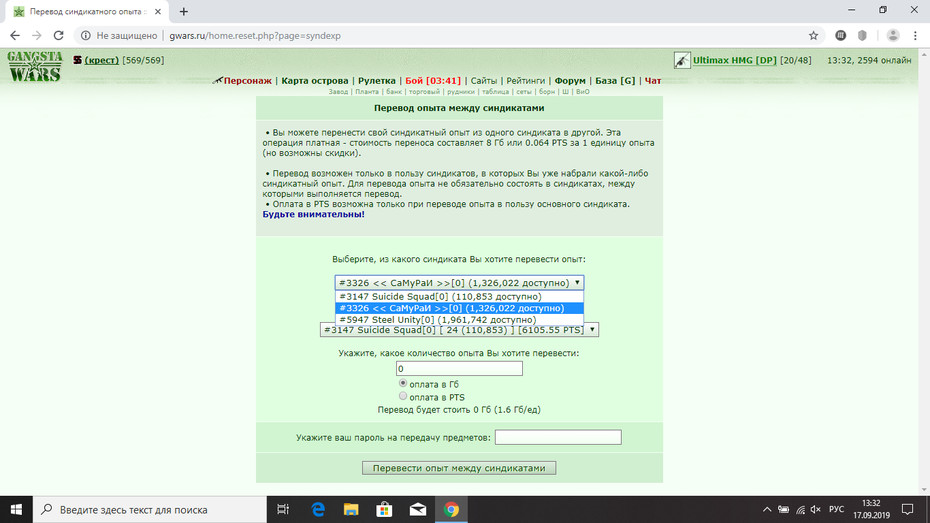Open Рулетка menu item
The width and height of the screenshot is (930, 523).
pyautogui.click(x=377, y=81)
